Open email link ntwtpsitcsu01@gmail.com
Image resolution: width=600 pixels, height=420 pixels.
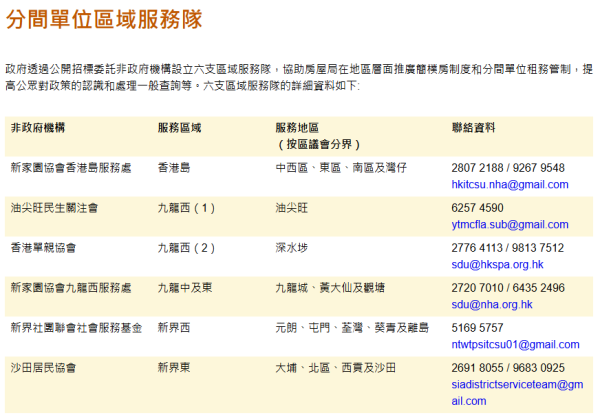515,345
